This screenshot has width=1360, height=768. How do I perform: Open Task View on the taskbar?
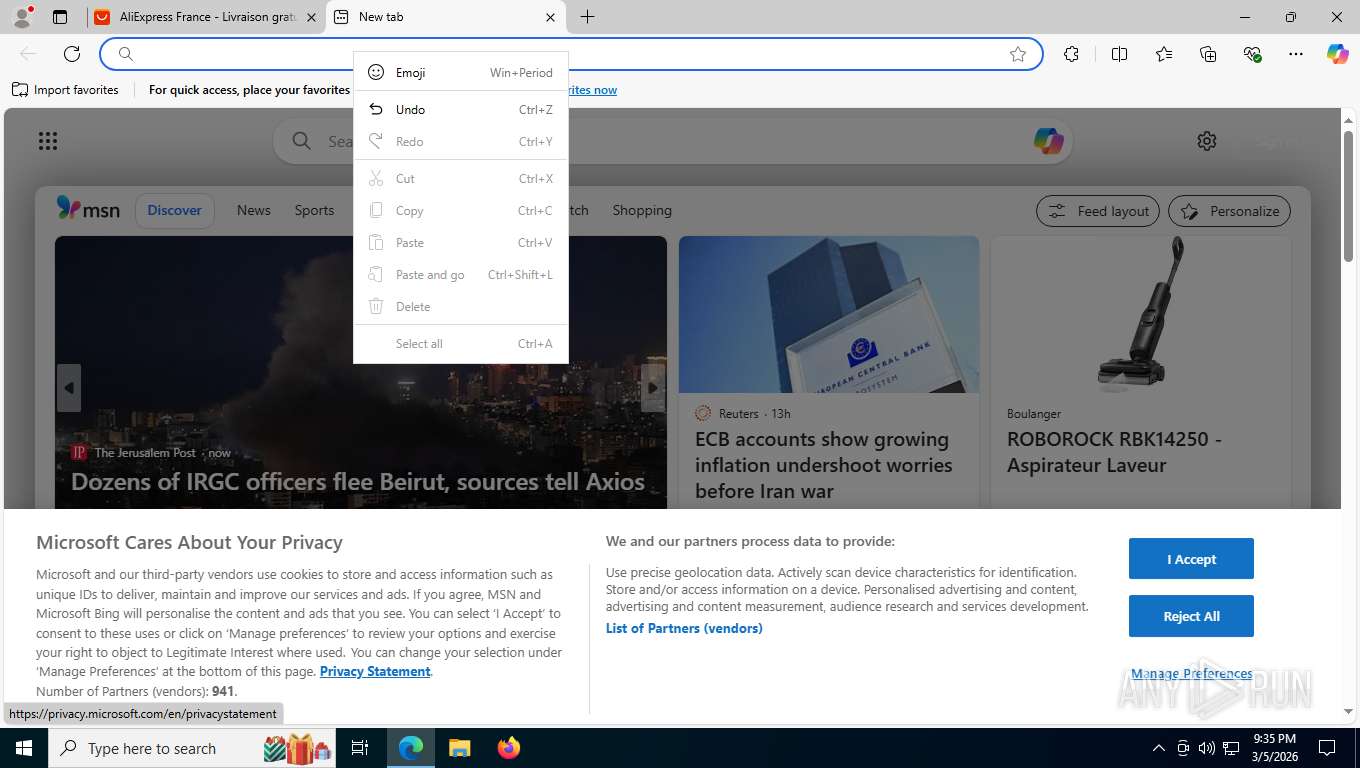point(361,748)
